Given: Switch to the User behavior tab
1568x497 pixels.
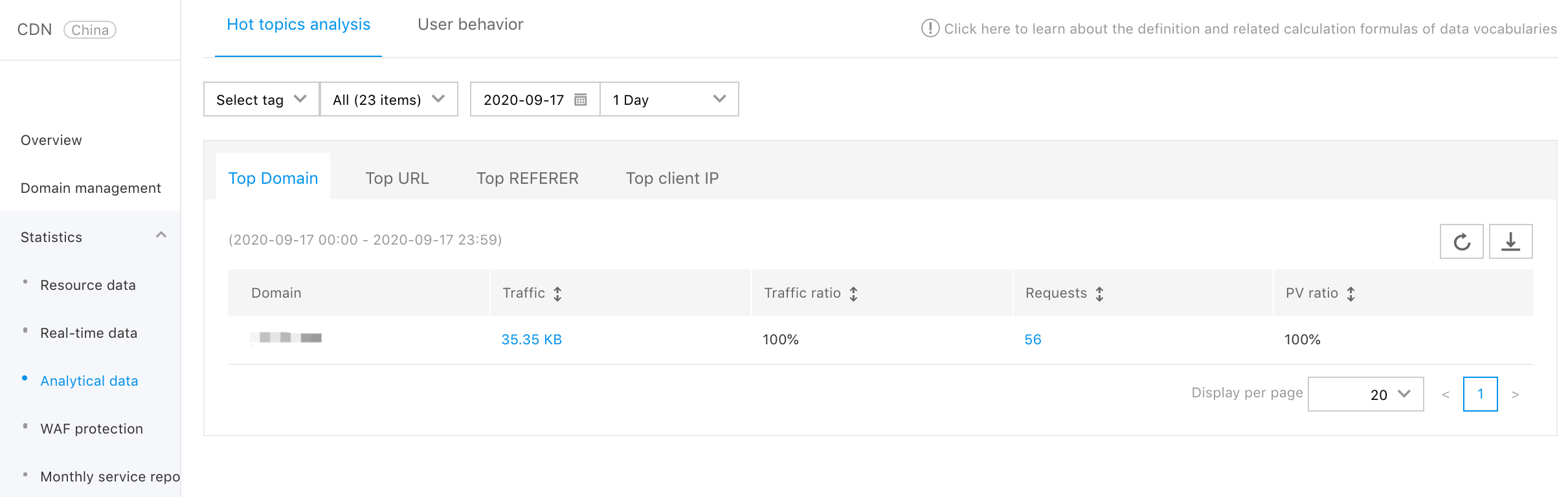Looking at the screenshot, I should click(471, 25).
